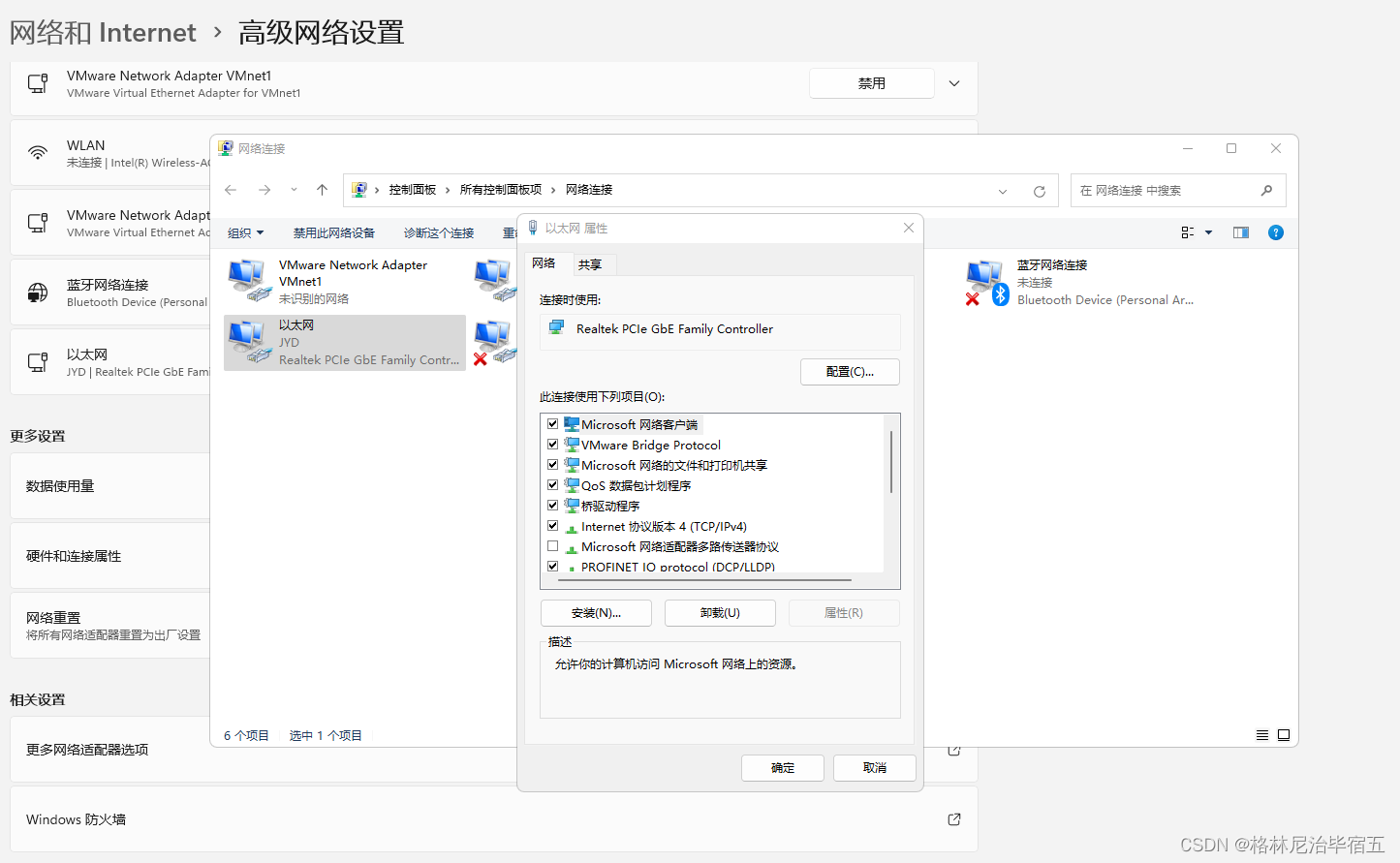Viewport: 1400px width, 863px height.
Task: Toggle Microsoft 网络的文件和打印机共享 checkbox
Action: point(552,464)
